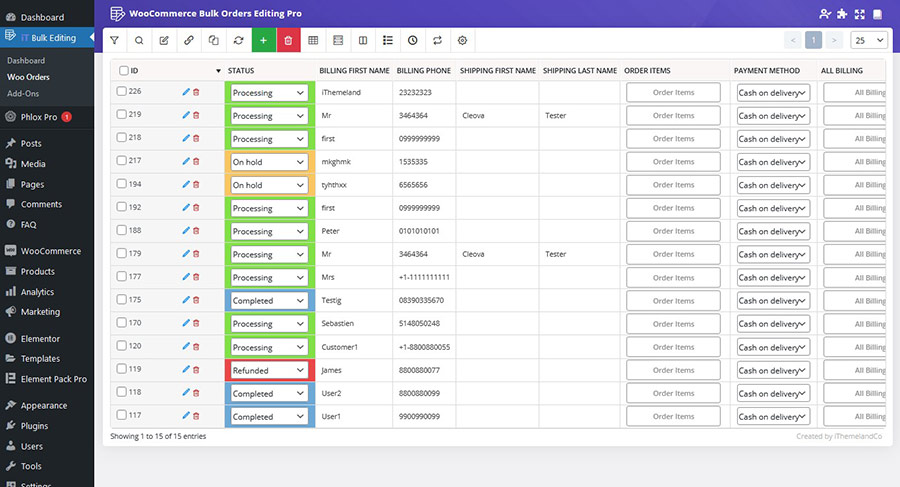
Task: Select checkbox for order 188
Action: (x=121, y=230)
